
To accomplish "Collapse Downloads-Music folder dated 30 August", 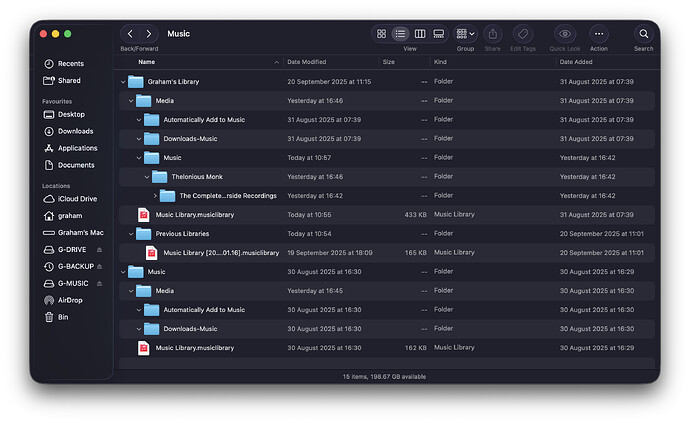I will (x=139, y=329).
